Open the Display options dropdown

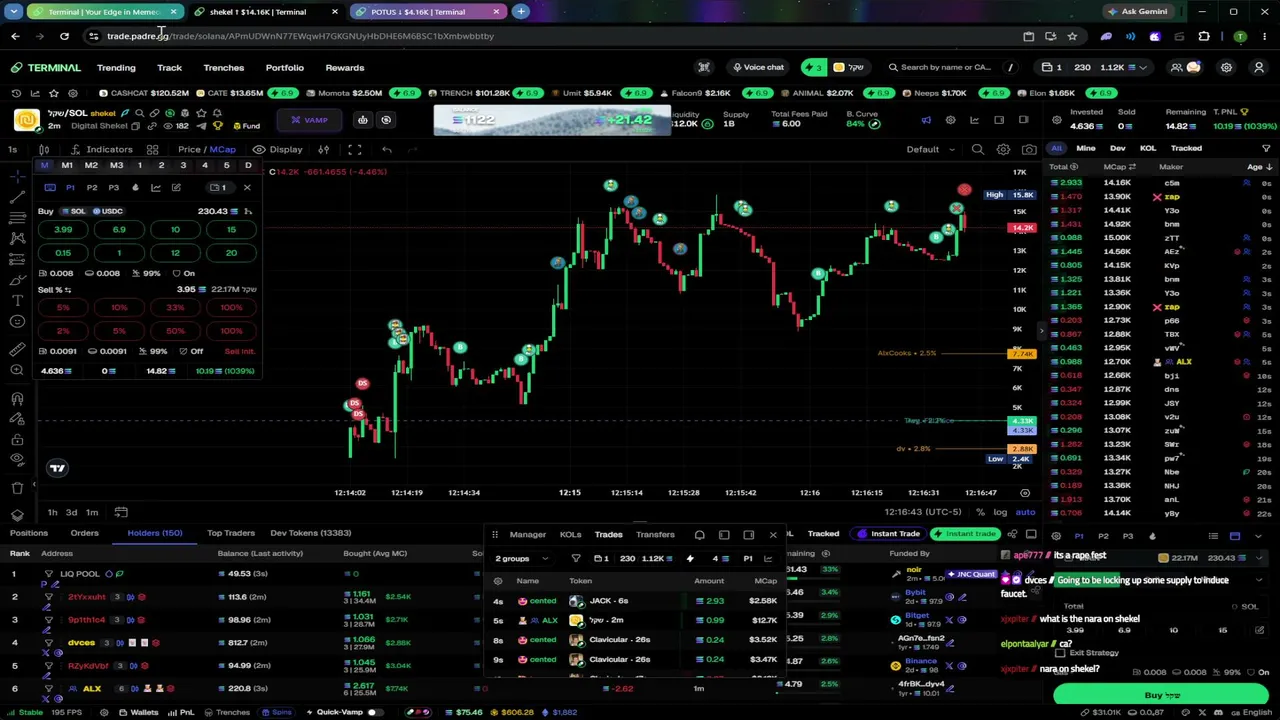click(x=278, y=149)
